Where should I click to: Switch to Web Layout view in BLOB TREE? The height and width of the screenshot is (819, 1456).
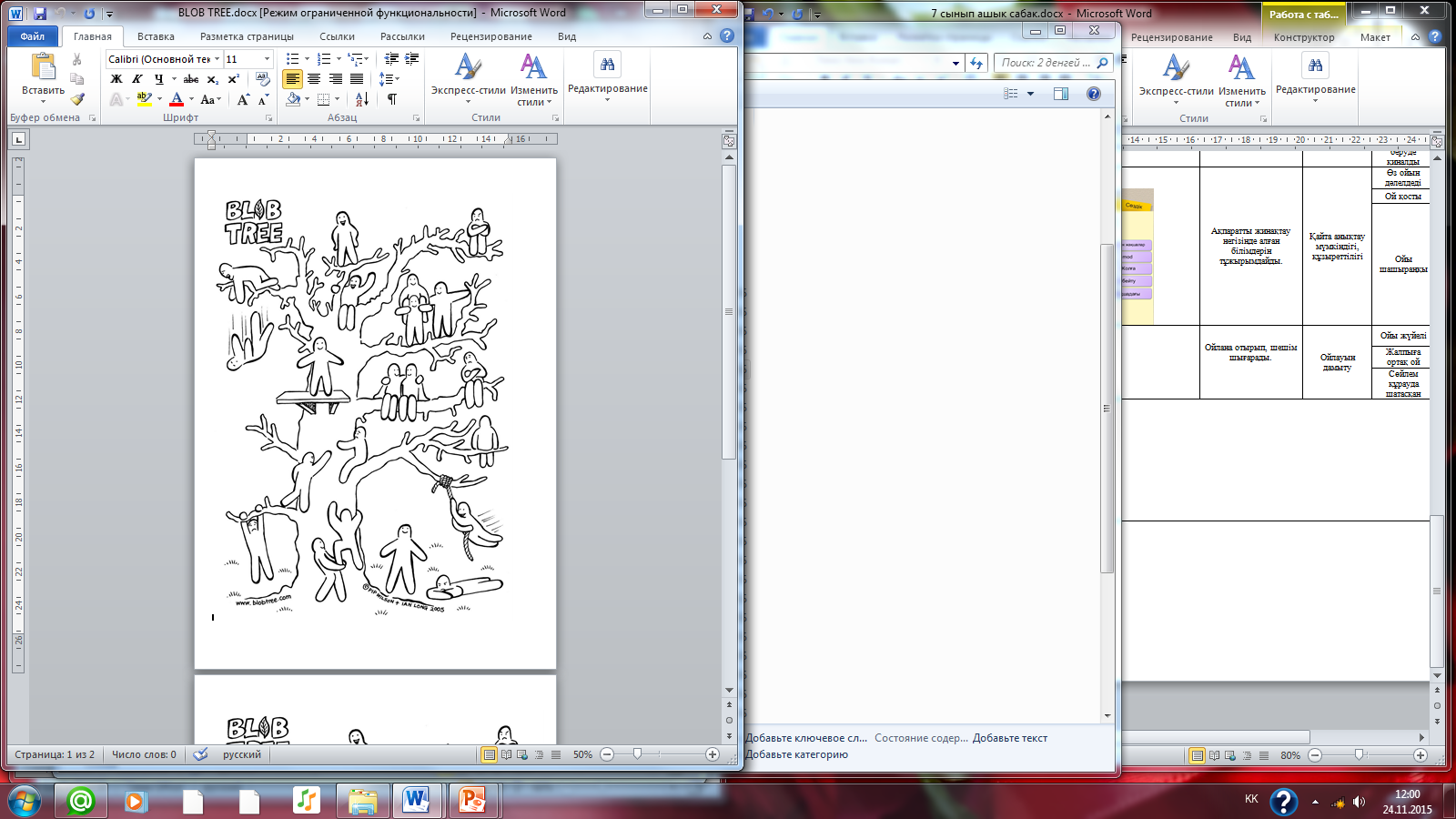point(522,754)
